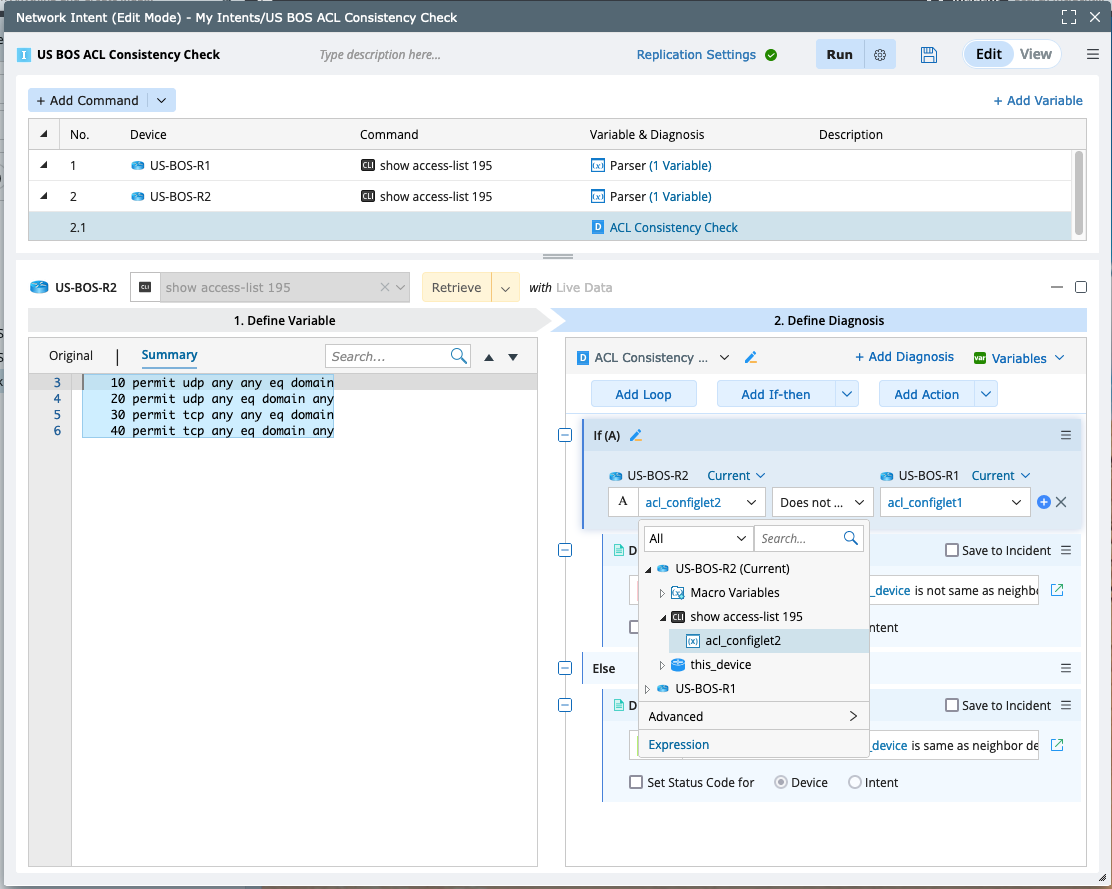Rename diagnosis using pencil icon beside ACL Consistency
The width and height of the screenshot is (1112, 889).
tap(752, 358)
